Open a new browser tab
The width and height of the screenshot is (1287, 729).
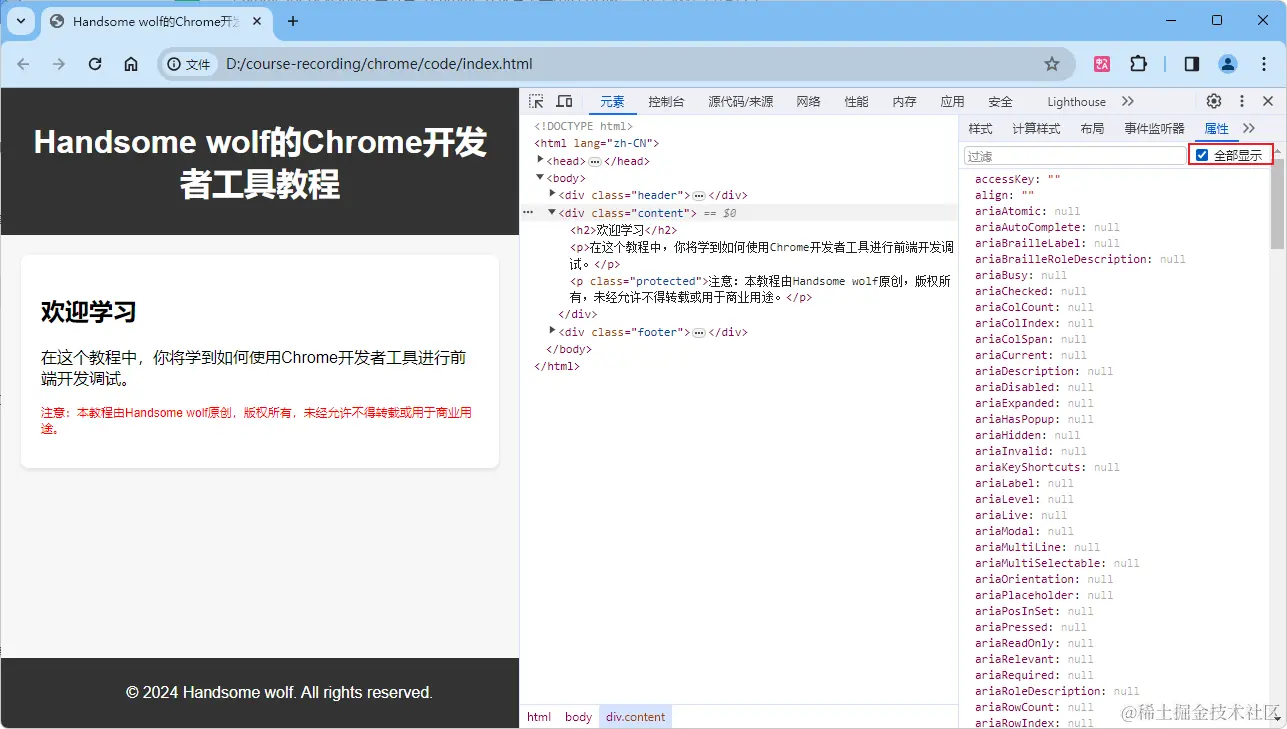[293, 21]
